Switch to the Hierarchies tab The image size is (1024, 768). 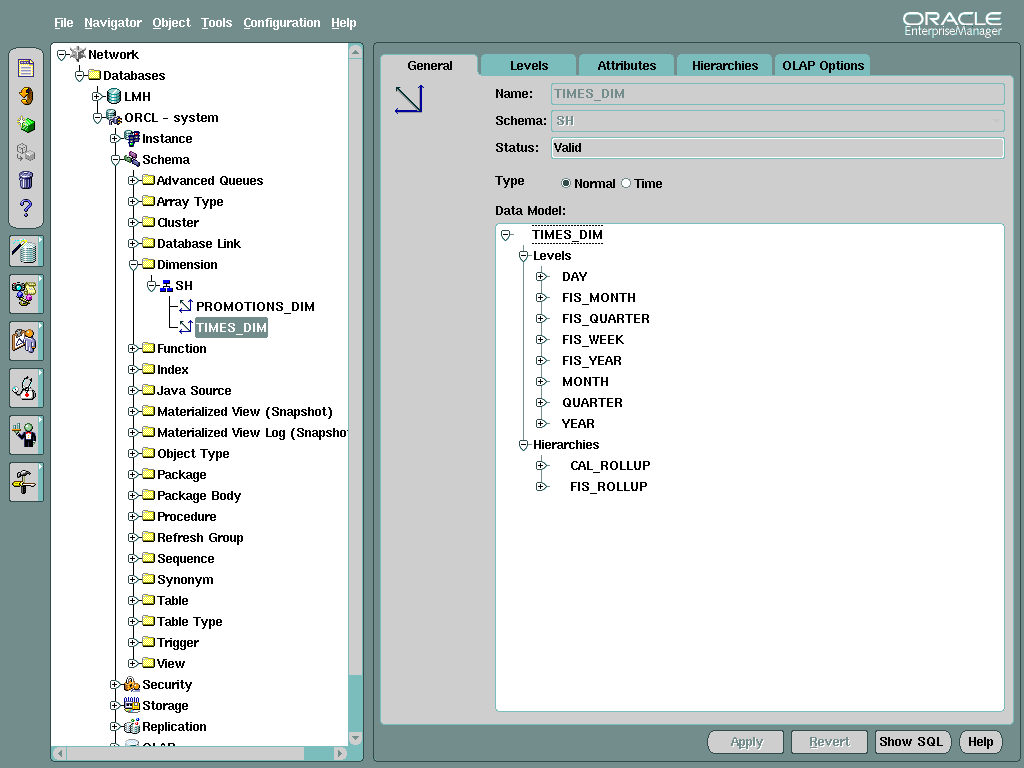pyautogui.click(x=724, y=66)
